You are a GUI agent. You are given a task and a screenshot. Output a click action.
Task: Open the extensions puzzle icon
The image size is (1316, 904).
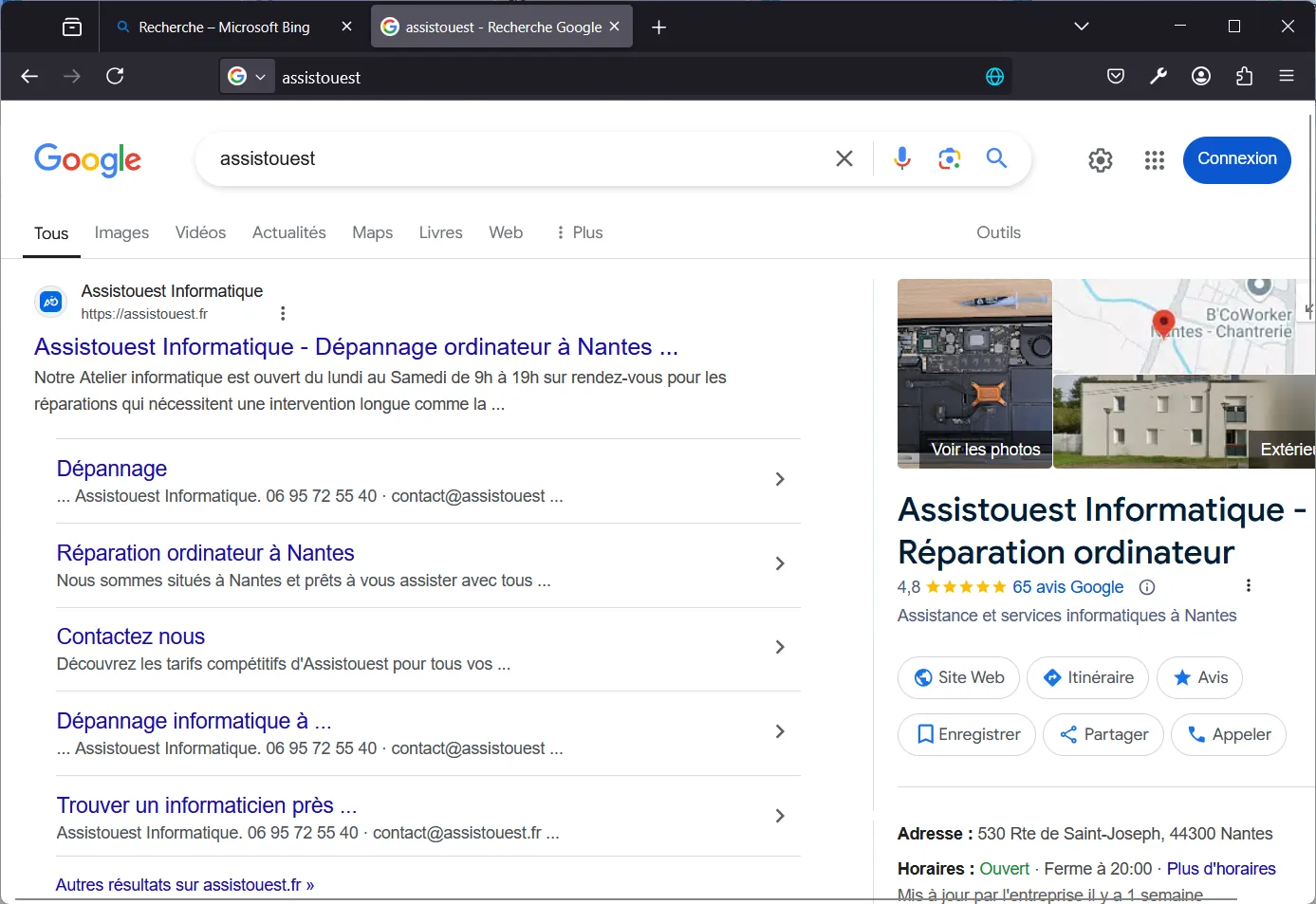[x=1244, y=76]
